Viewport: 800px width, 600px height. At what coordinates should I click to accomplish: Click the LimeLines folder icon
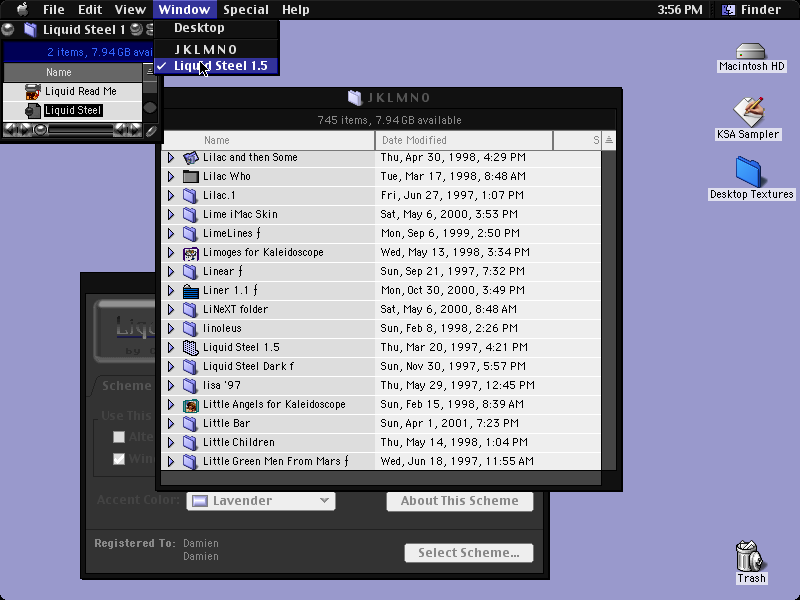(190, 233)
